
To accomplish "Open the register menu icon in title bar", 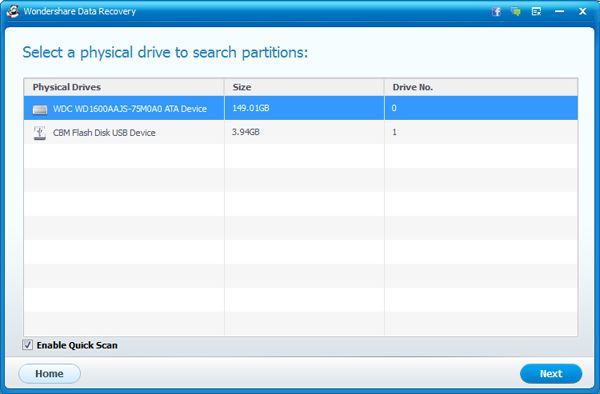I will (536, 11).
